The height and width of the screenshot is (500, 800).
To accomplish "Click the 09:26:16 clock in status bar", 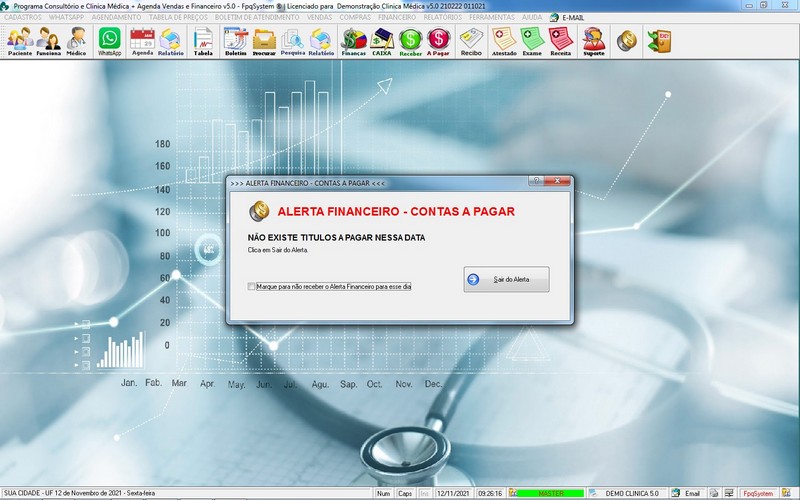I will [x=490, y=493].
